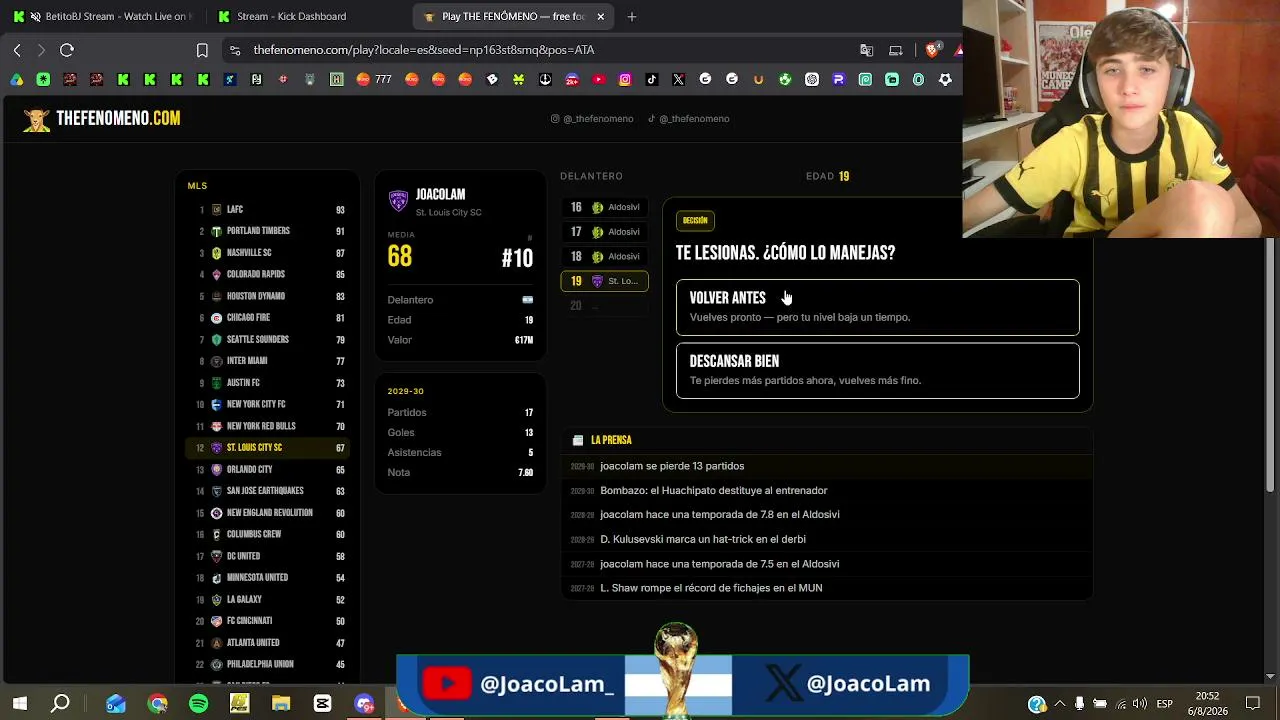The image size is (1280, 720).
Task: Click the translate page icon
Action: tap(867, 50)
